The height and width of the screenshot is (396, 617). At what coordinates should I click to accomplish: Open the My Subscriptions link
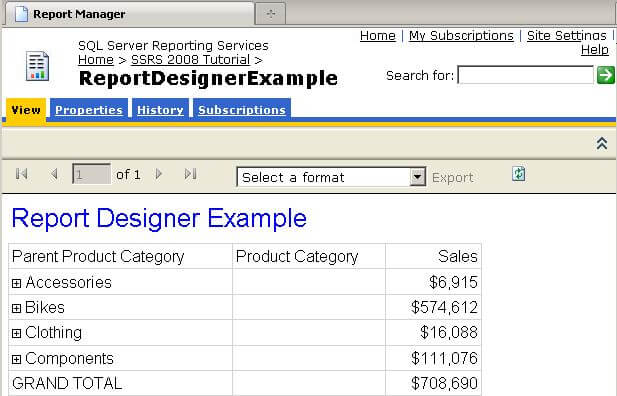pos(461,35)
